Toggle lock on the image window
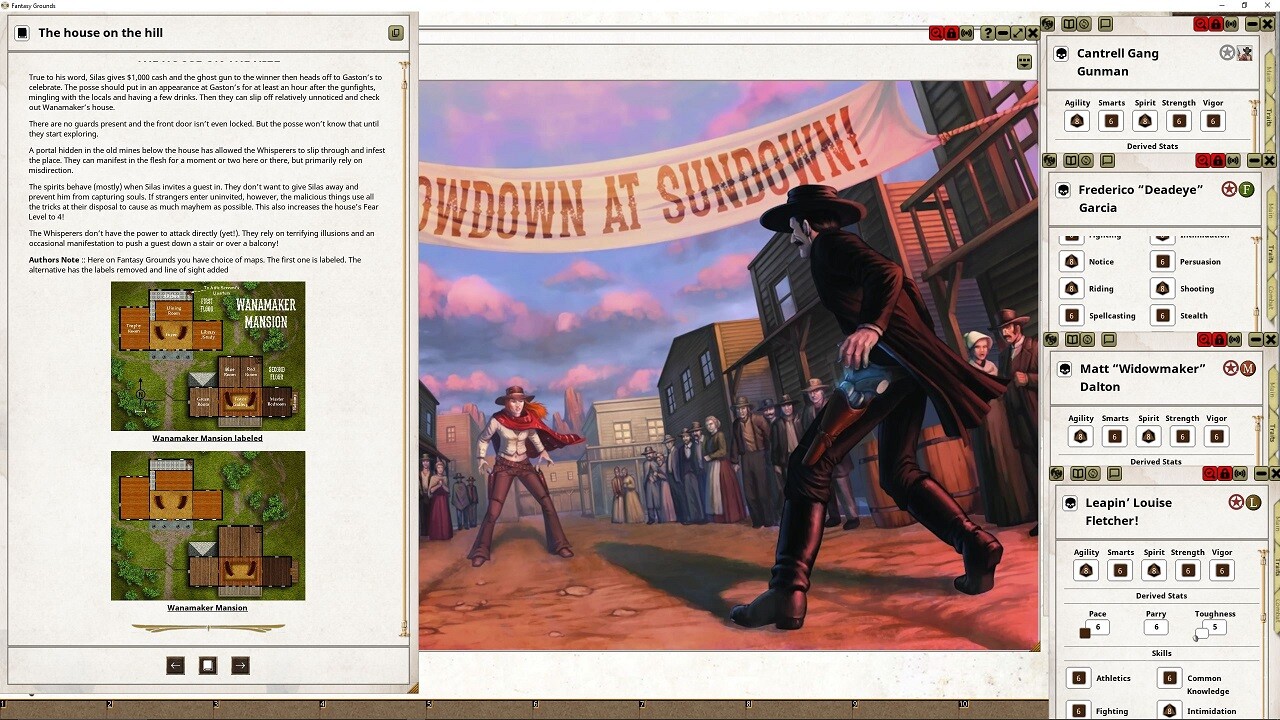1280x720 pixels. [x=951, y=33]
